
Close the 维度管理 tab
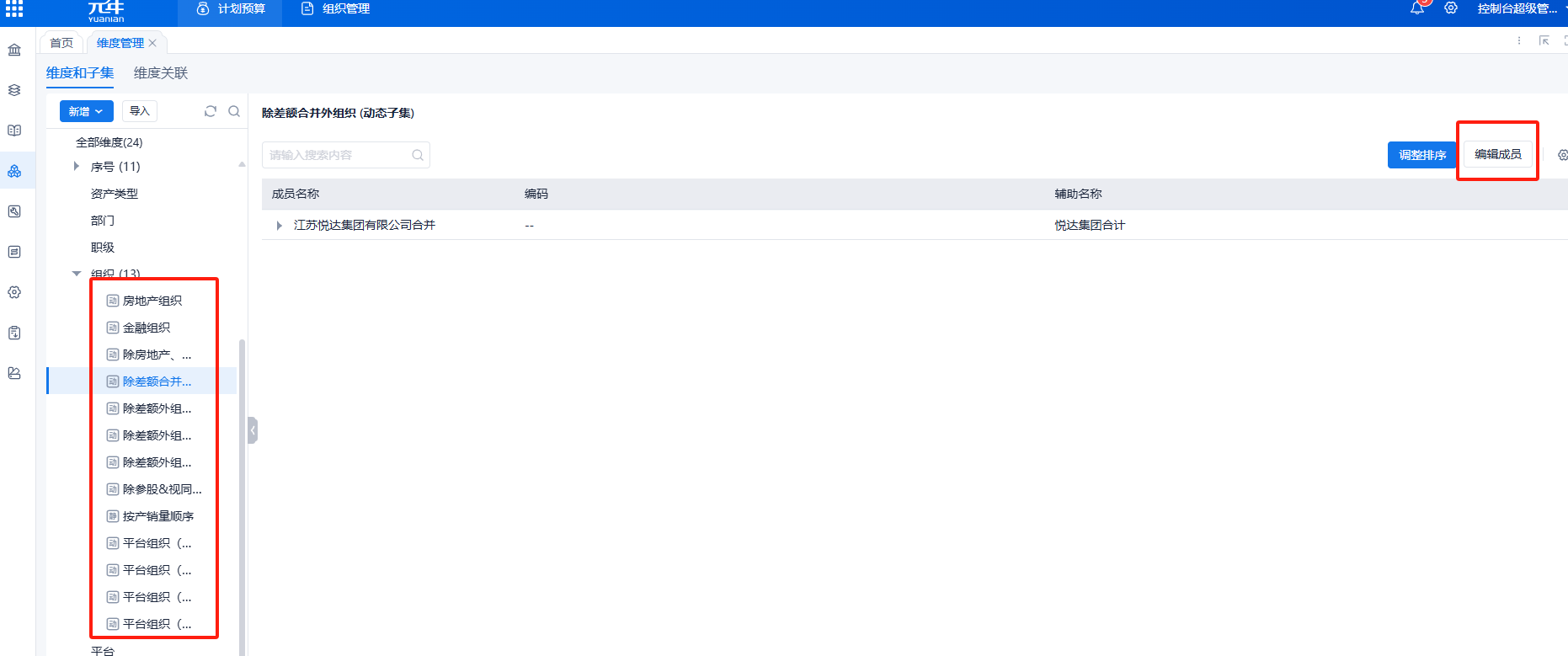[152, 43]
